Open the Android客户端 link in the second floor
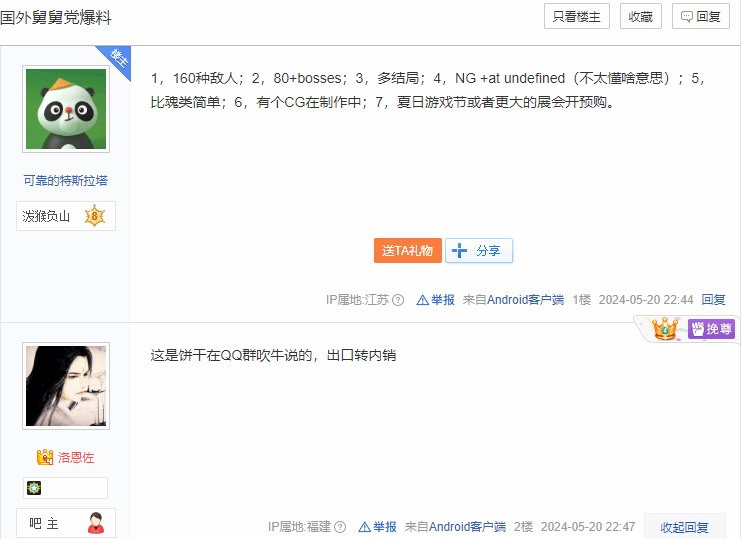 467,527
